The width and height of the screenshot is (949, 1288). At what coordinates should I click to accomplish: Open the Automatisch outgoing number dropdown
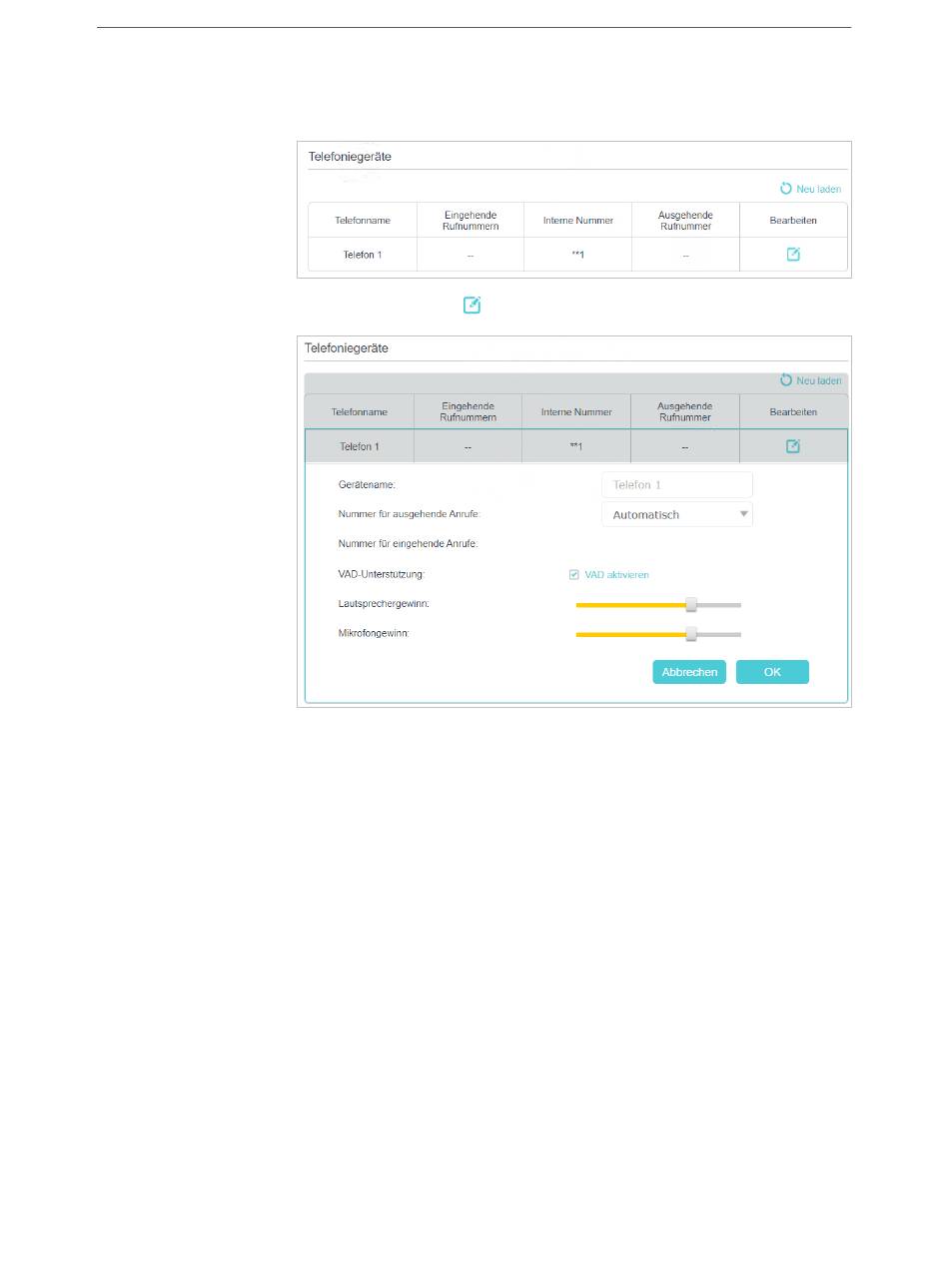[676, 514]
